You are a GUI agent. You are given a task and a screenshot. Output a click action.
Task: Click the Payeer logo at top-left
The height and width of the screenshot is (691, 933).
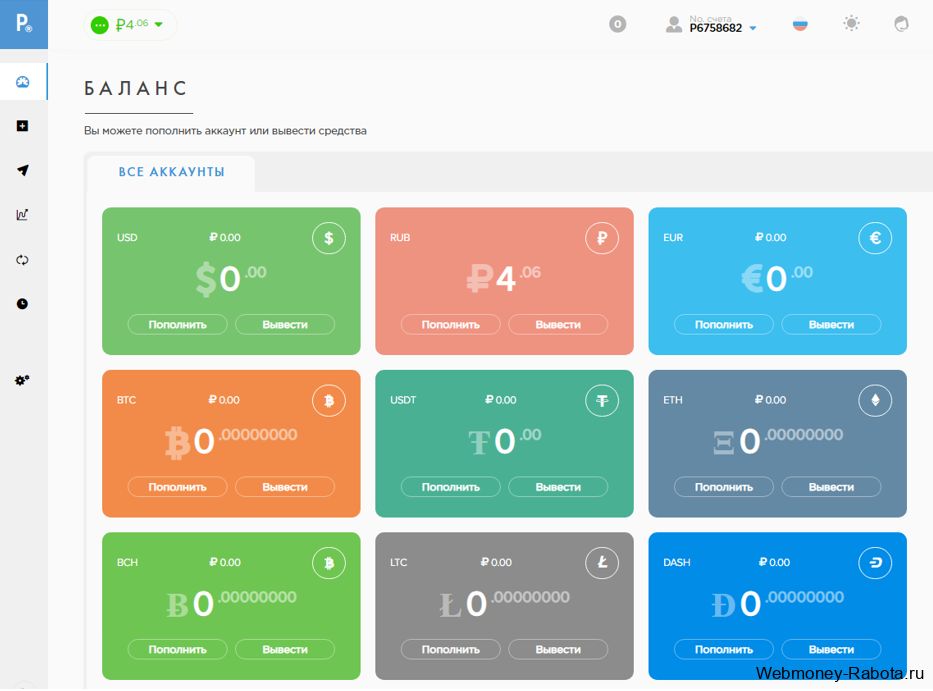tap(24, 24)
